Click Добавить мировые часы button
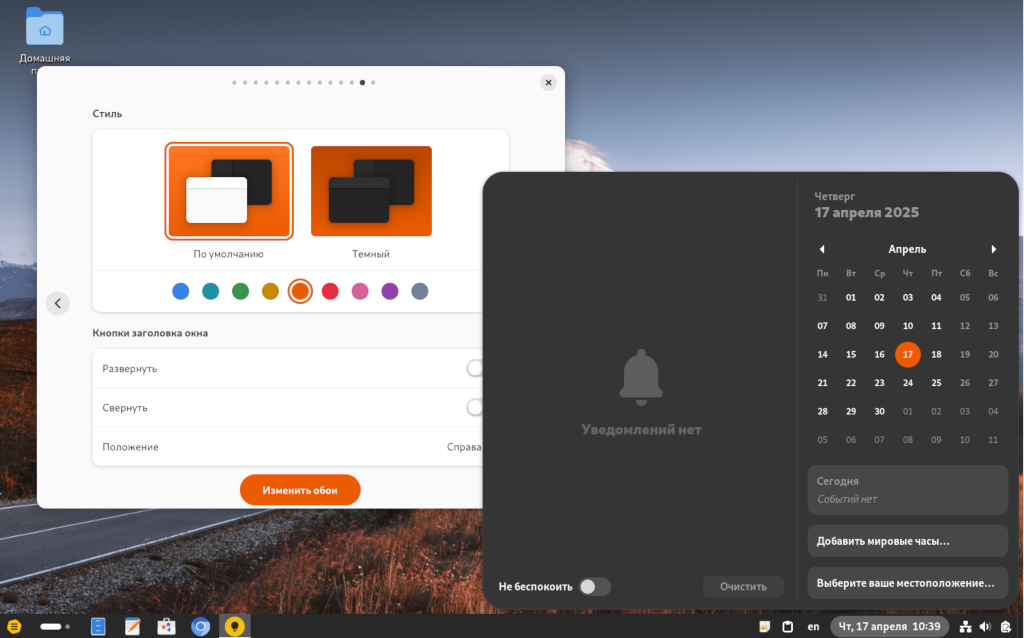Image resolution: width=1024 pixels, height=638 pixels. point(907,541)
